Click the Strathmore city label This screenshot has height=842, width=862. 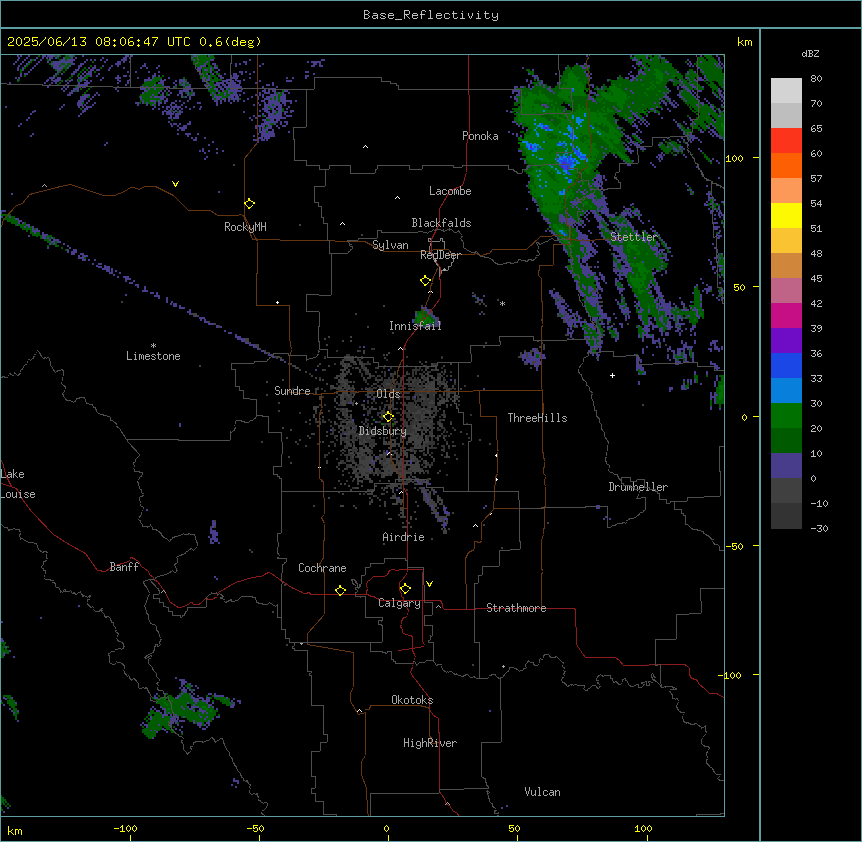click(x=516, y=608)
